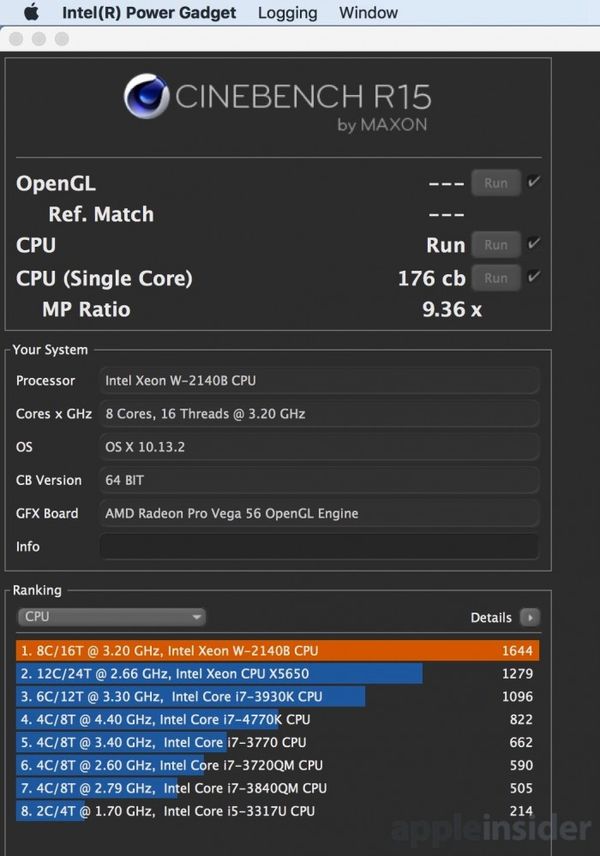Viewport: 600px width, 856px height.
Task: Toggle the CPU Single Core checkbox
Action: (533, 277)
